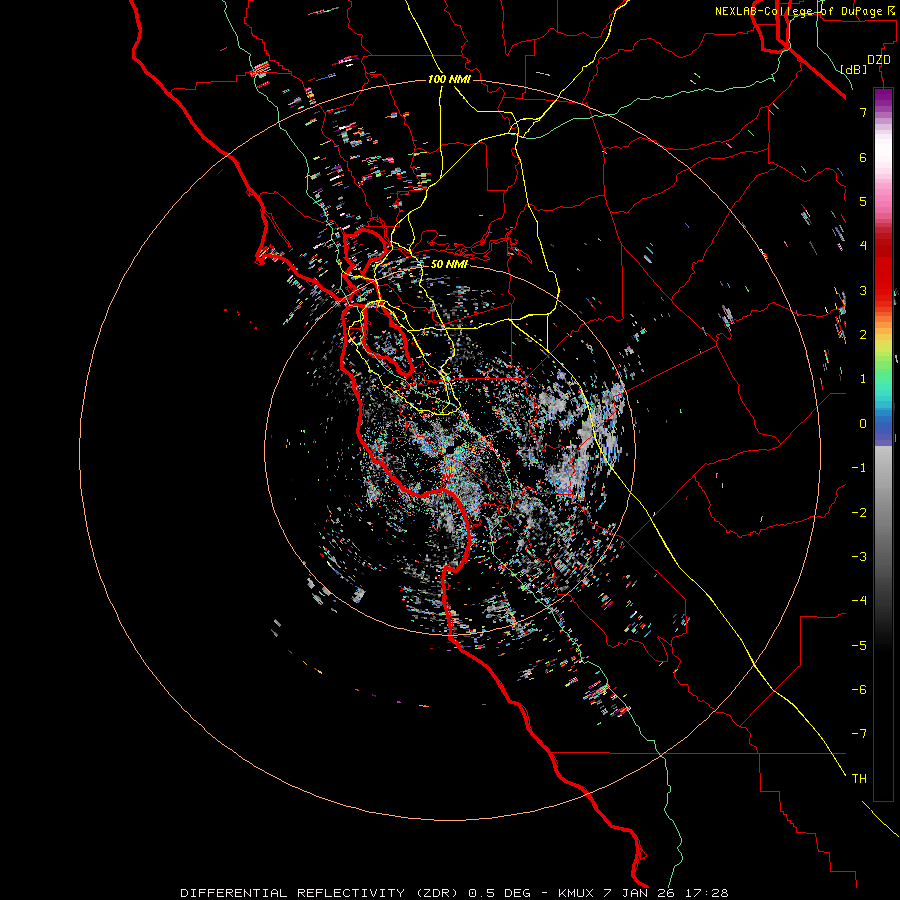Click the "-4" value on the scale
Viewport: 900px width, 900px height.
(859, 601)
